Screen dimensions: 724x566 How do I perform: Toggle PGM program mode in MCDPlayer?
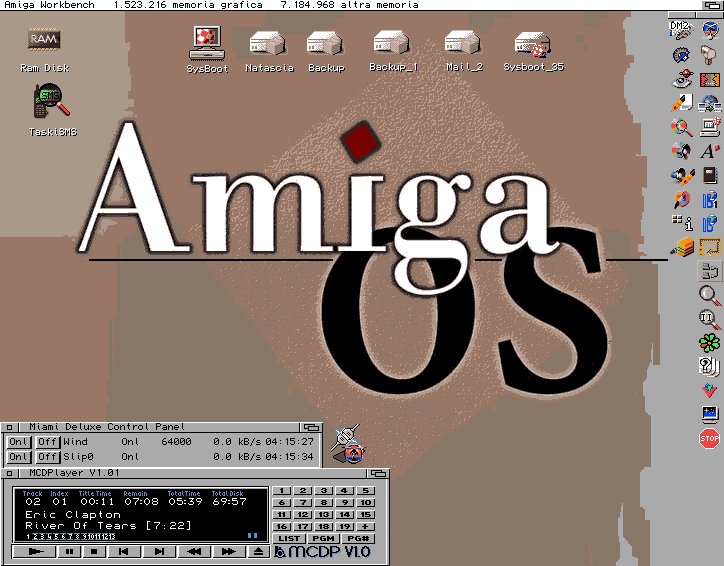(323, 538)
